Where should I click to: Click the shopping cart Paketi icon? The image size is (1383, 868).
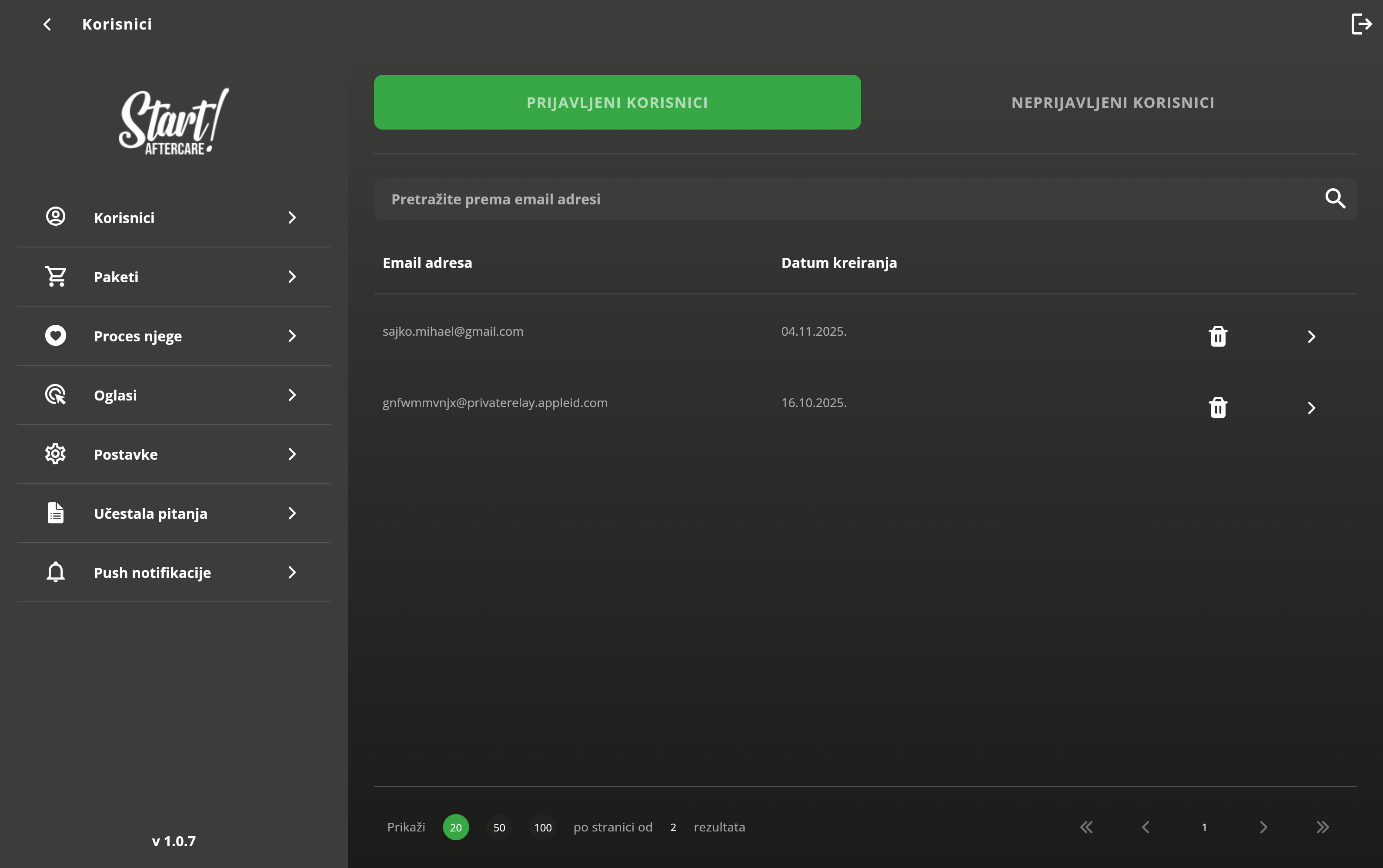[x=56, y=277]
